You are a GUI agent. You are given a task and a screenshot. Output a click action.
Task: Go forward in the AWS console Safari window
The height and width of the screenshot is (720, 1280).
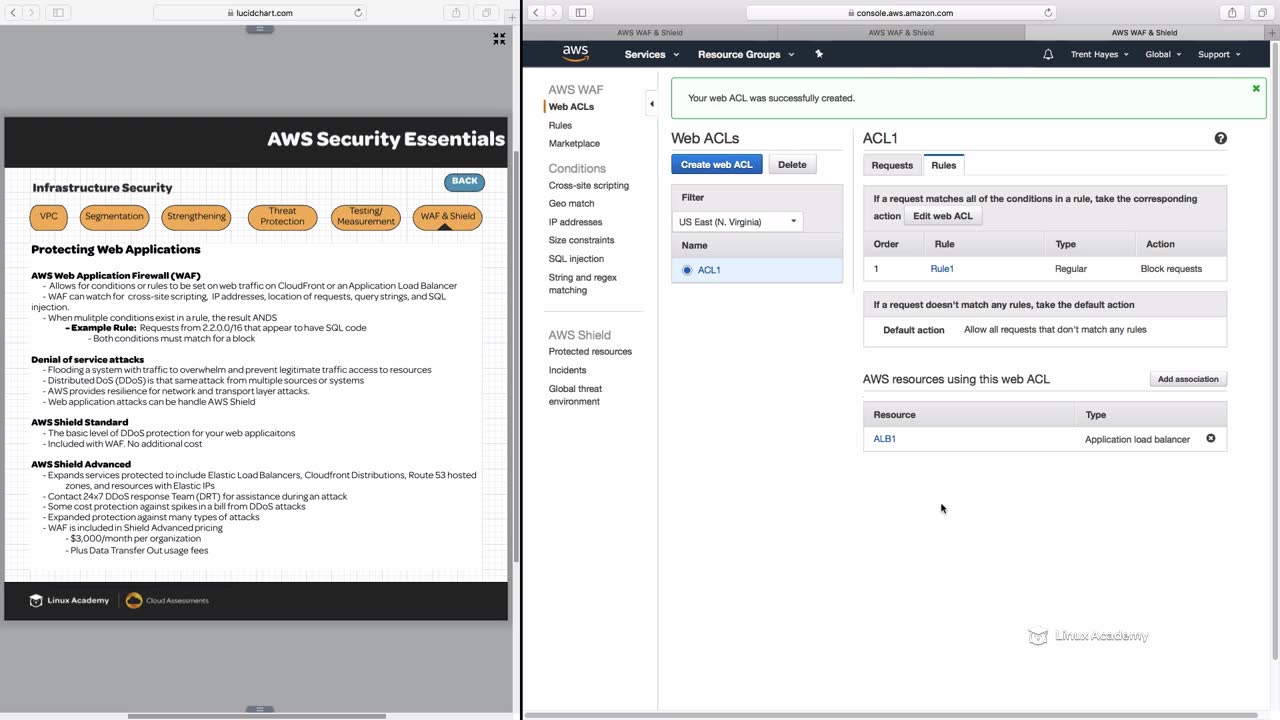(555, 13)
